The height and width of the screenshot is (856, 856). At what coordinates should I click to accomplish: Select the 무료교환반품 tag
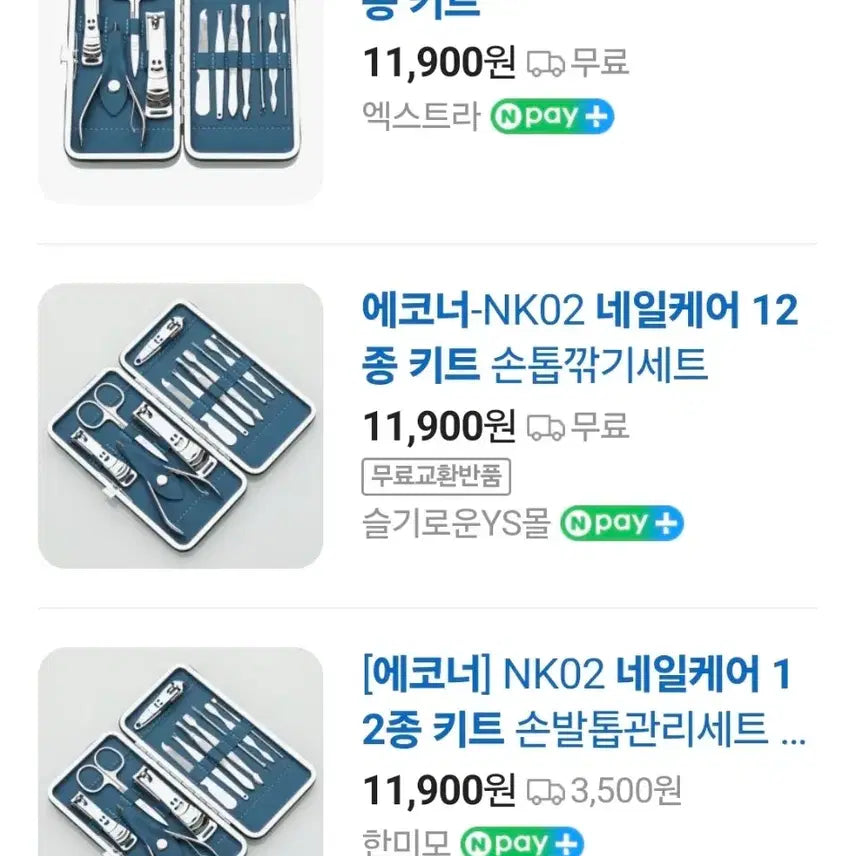[x=436, y=477]
